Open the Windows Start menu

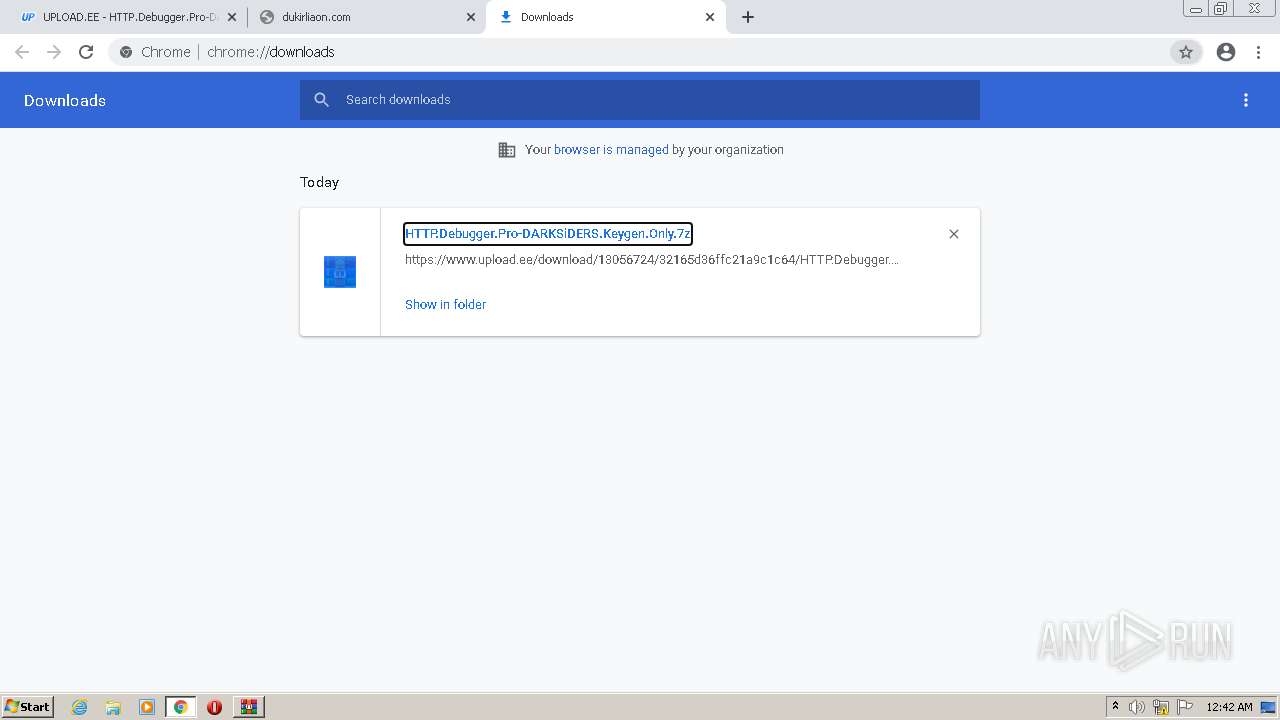[x=28, y=707]
